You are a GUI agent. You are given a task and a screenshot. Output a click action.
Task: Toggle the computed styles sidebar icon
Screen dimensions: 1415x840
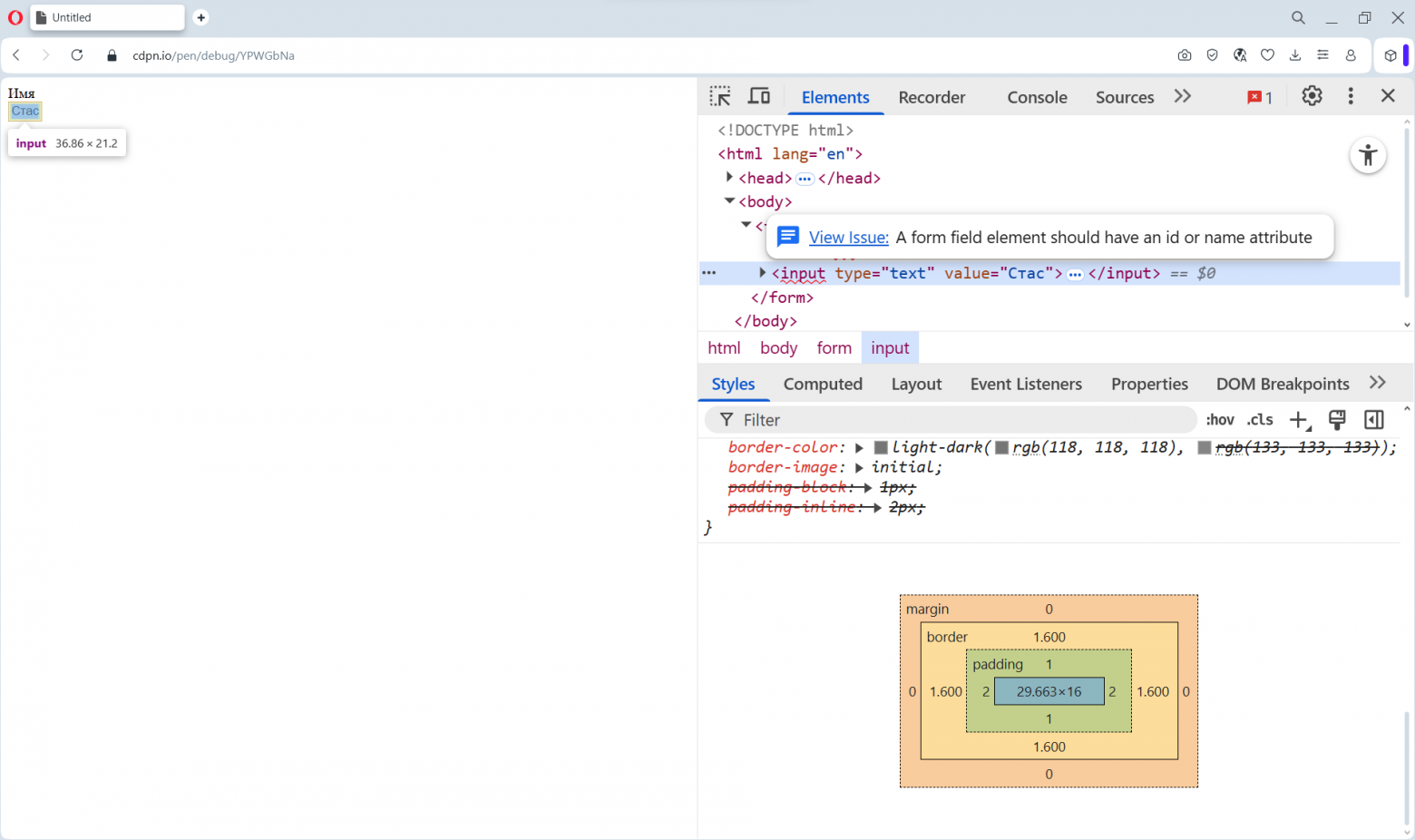click(1374, 420)
